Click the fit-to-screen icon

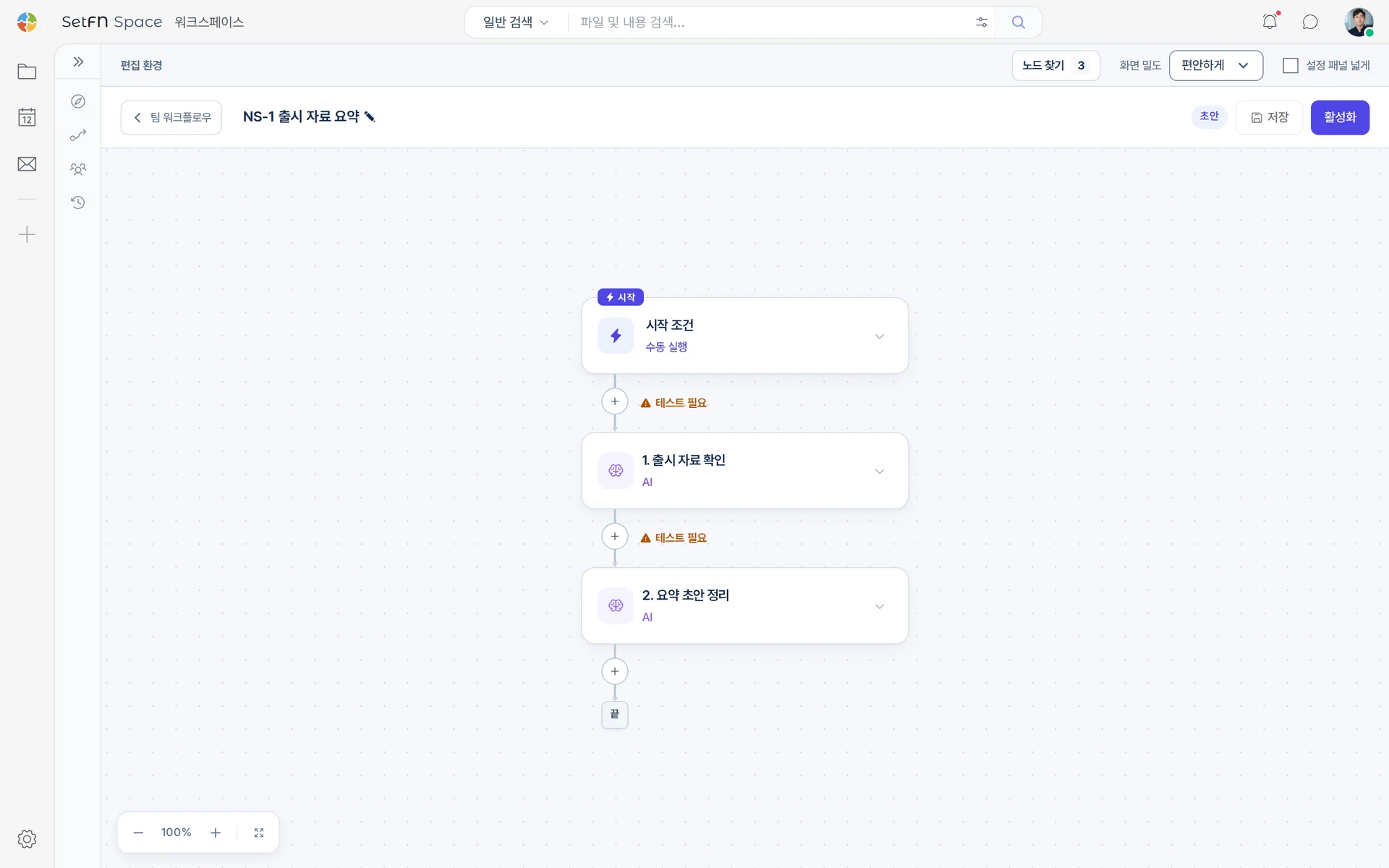[x=259, y=833]
